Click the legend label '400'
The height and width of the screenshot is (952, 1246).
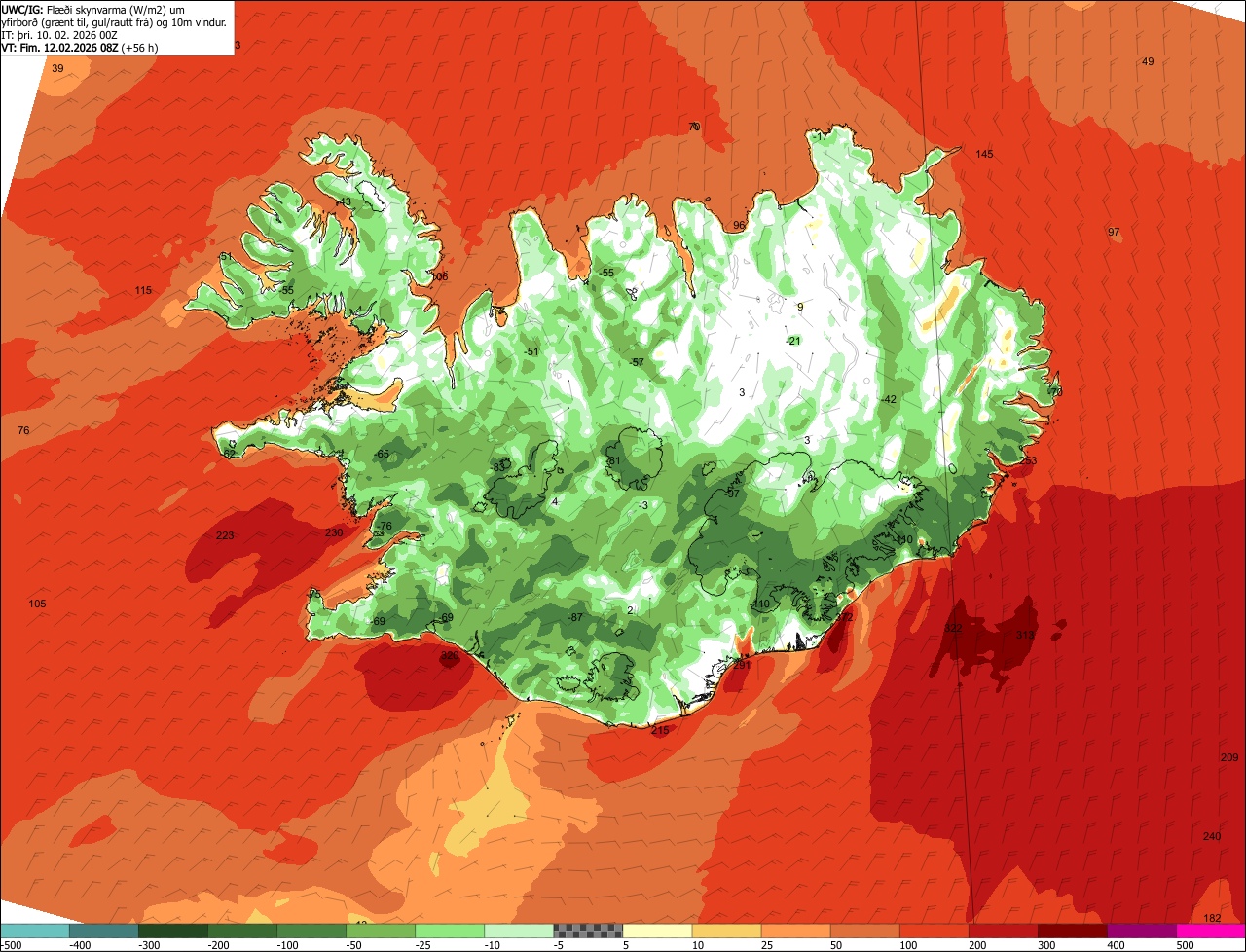click(1116, 944)
